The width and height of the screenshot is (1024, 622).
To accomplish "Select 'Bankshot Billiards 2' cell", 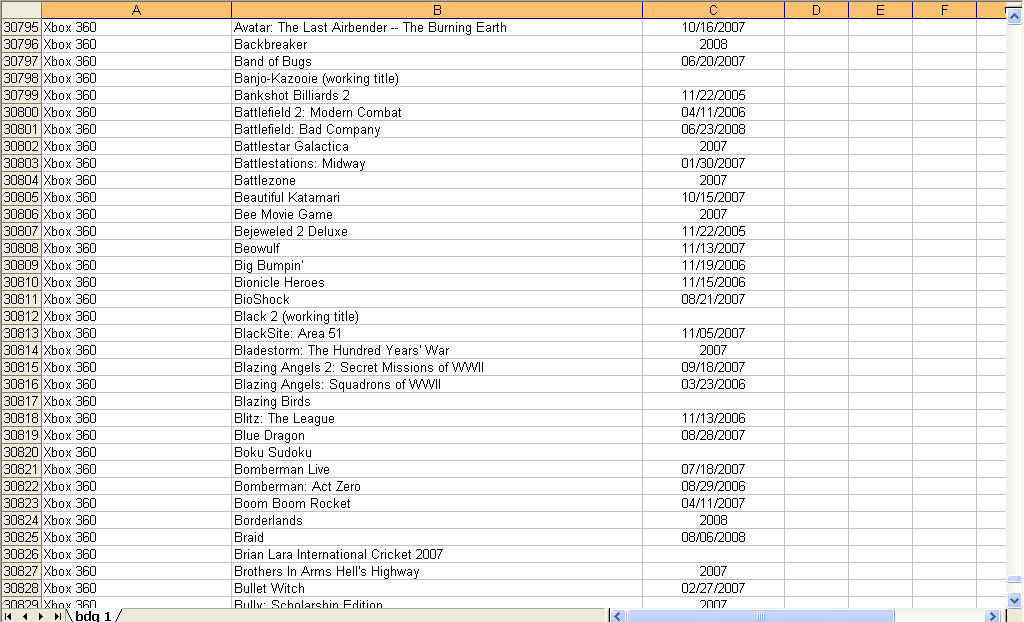I will (437, 95).
